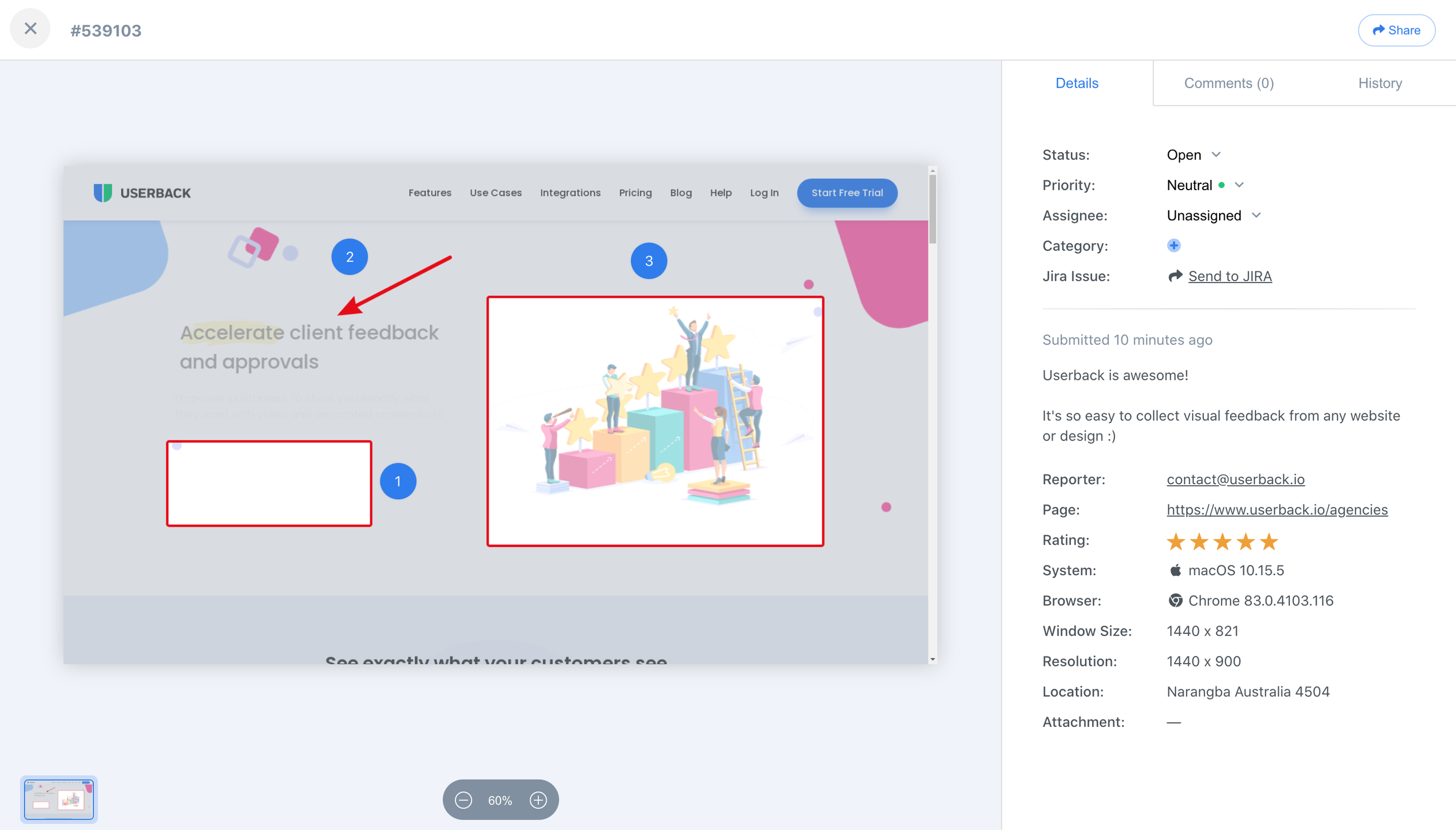Switch to the Comments (0) tab
This screenshot has width=1456, height=830.
[x=1229, y=83]
